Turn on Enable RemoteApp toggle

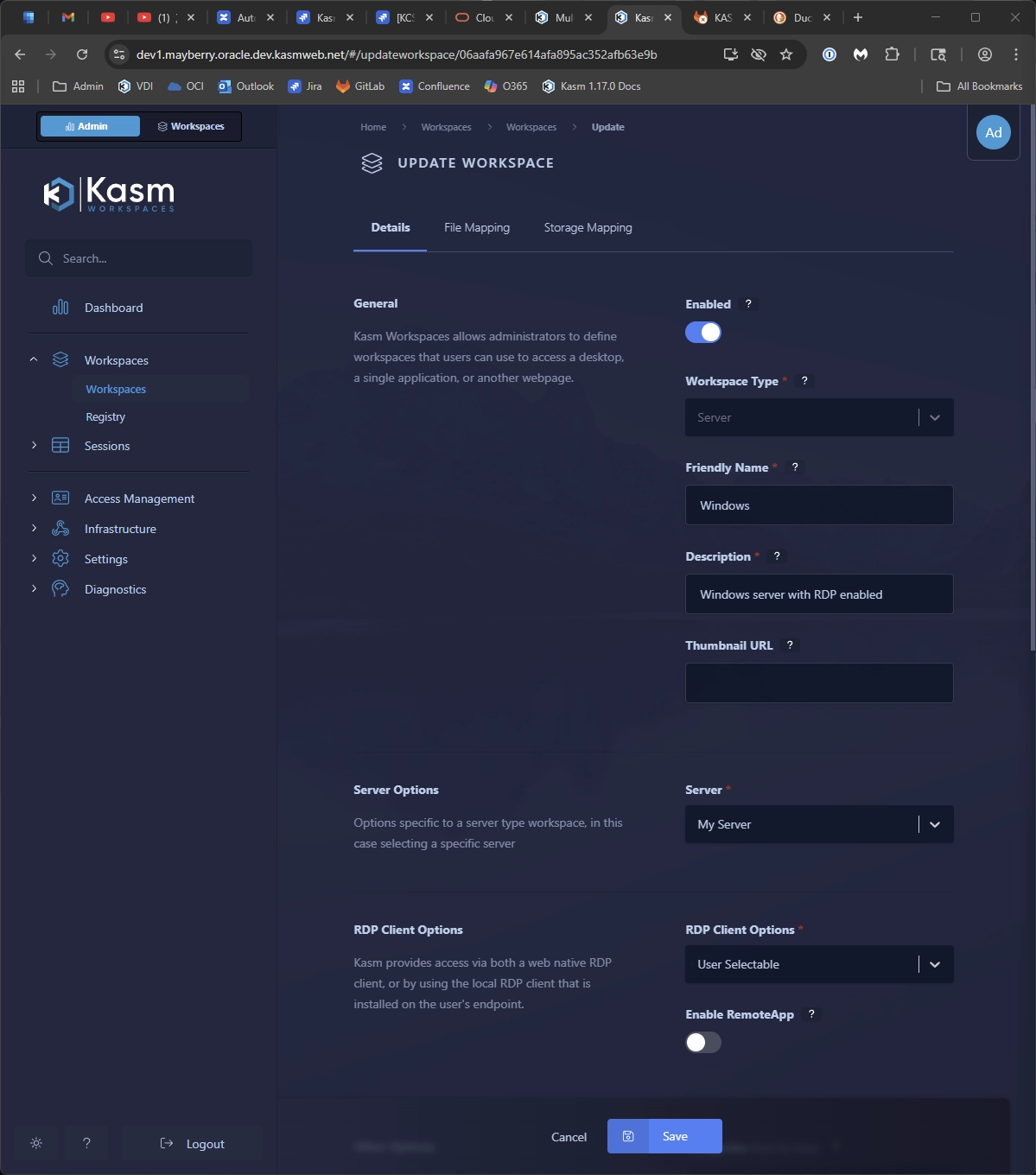[x=703, y=1043]
